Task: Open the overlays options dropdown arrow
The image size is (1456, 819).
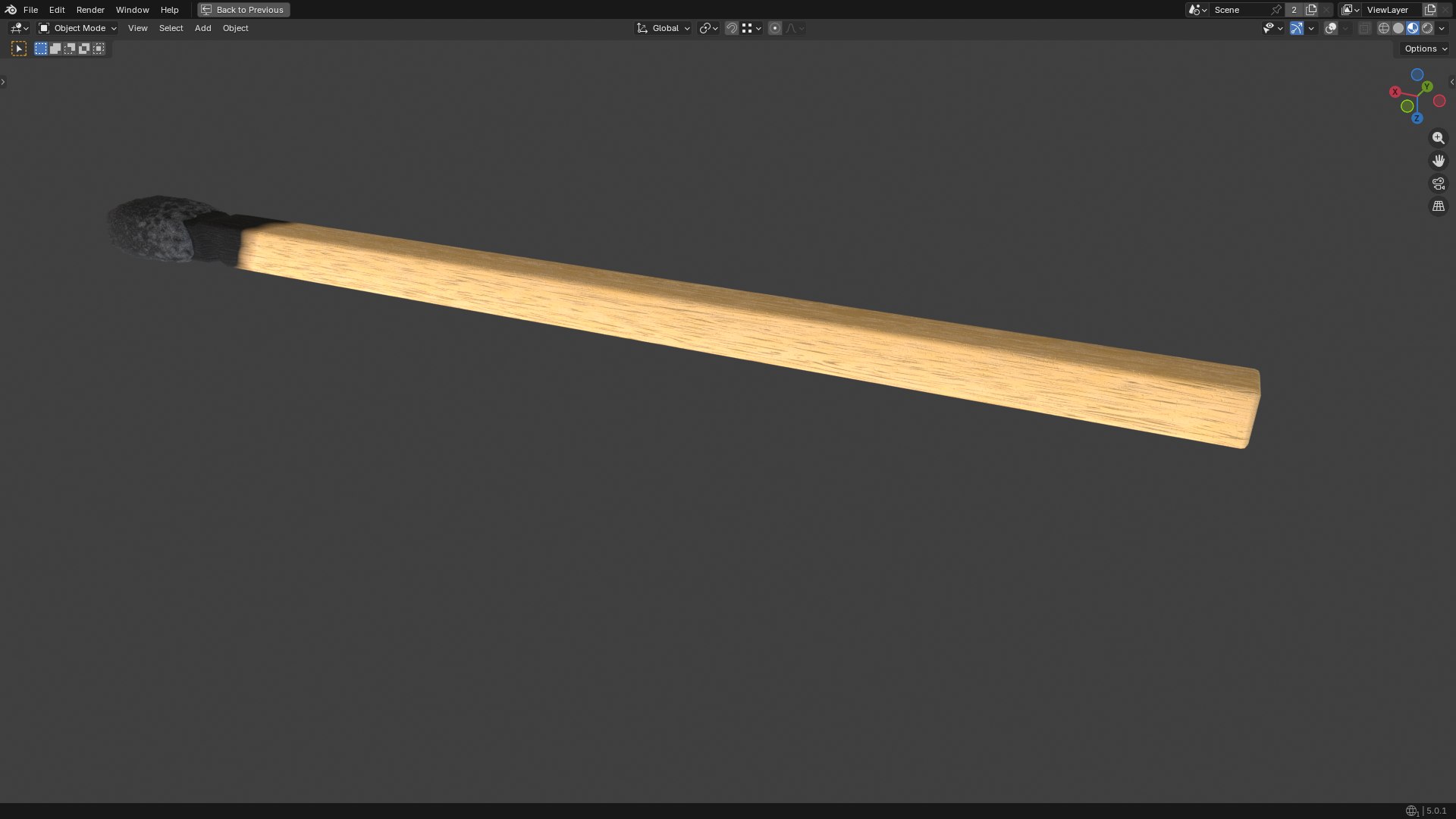Action: [x=1345, y=28]
